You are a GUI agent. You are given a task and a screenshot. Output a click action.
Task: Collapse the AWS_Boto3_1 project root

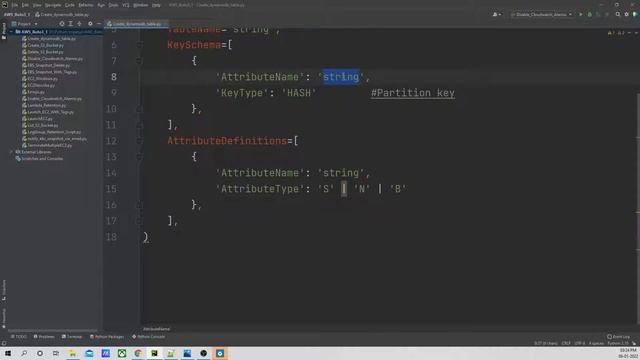[11, 31]
